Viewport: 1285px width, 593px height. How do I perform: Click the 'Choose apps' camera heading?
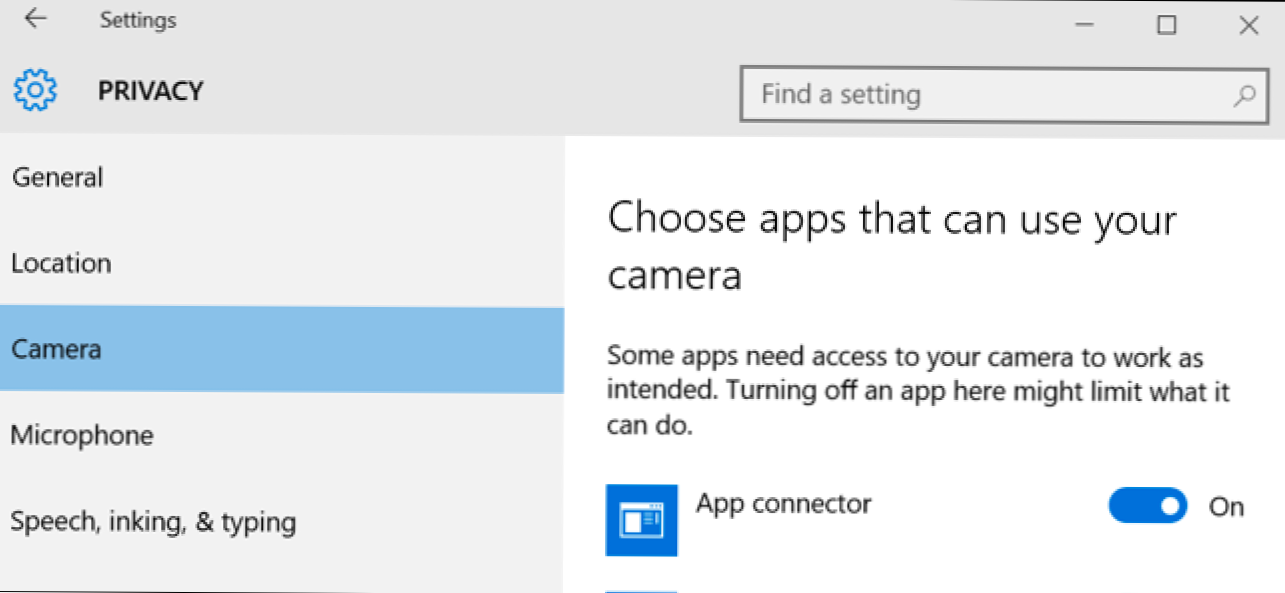891,246
